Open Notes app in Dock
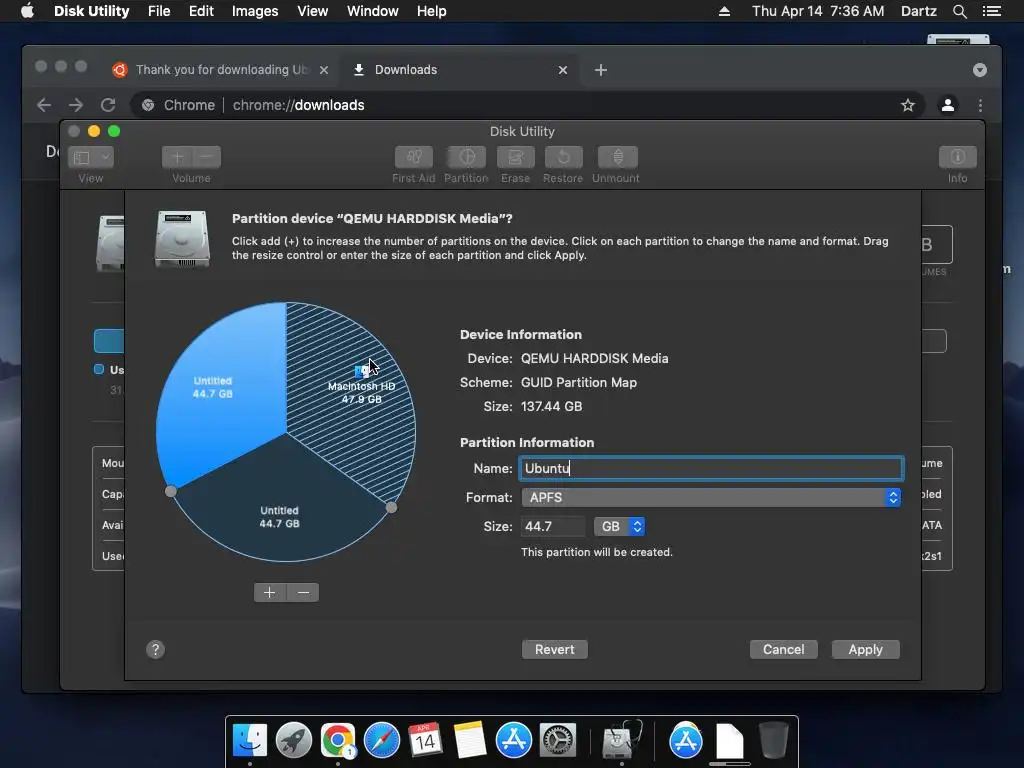The image size is (1024, 768). (x=470, y=741)
